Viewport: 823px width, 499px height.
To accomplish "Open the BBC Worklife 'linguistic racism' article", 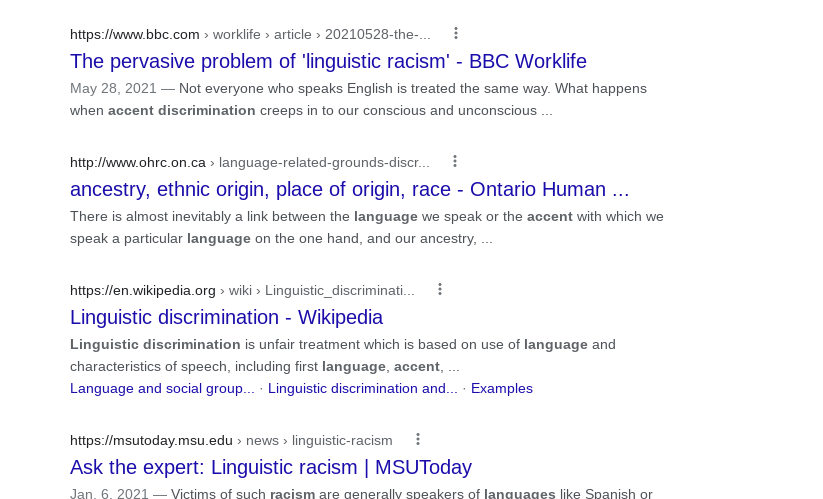I will pyautogui.click(x=328, y=61).
